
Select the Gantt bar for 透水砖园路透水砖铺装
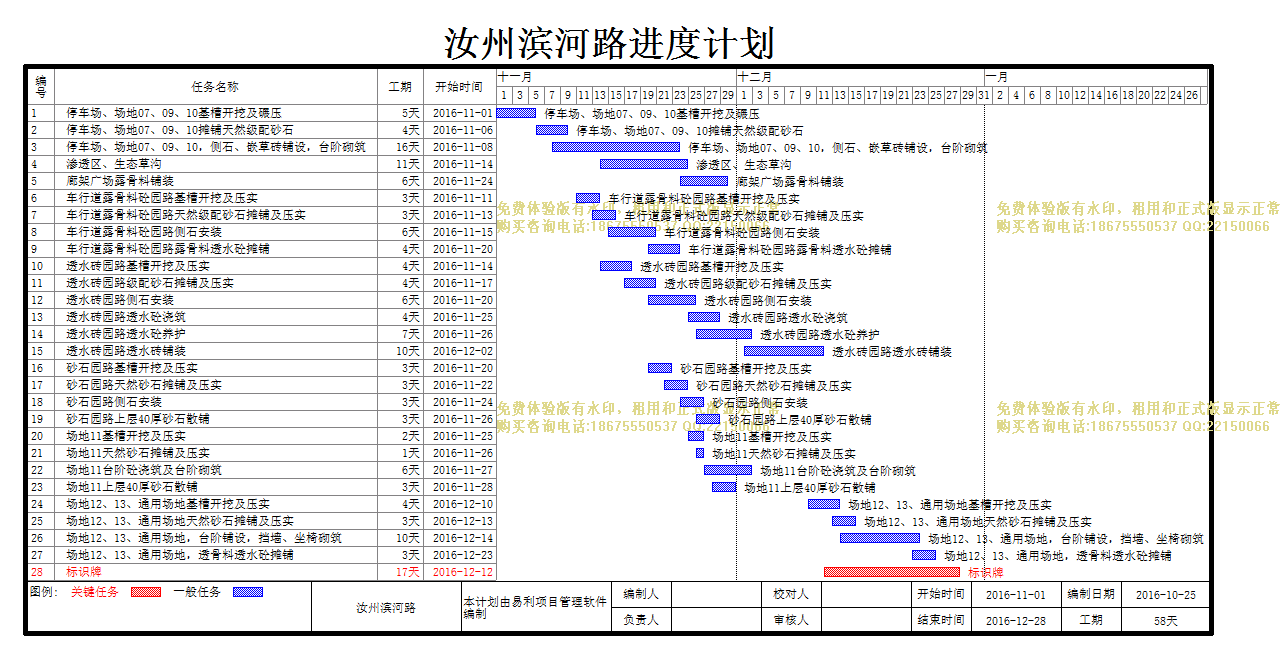[x=784, y=351]
